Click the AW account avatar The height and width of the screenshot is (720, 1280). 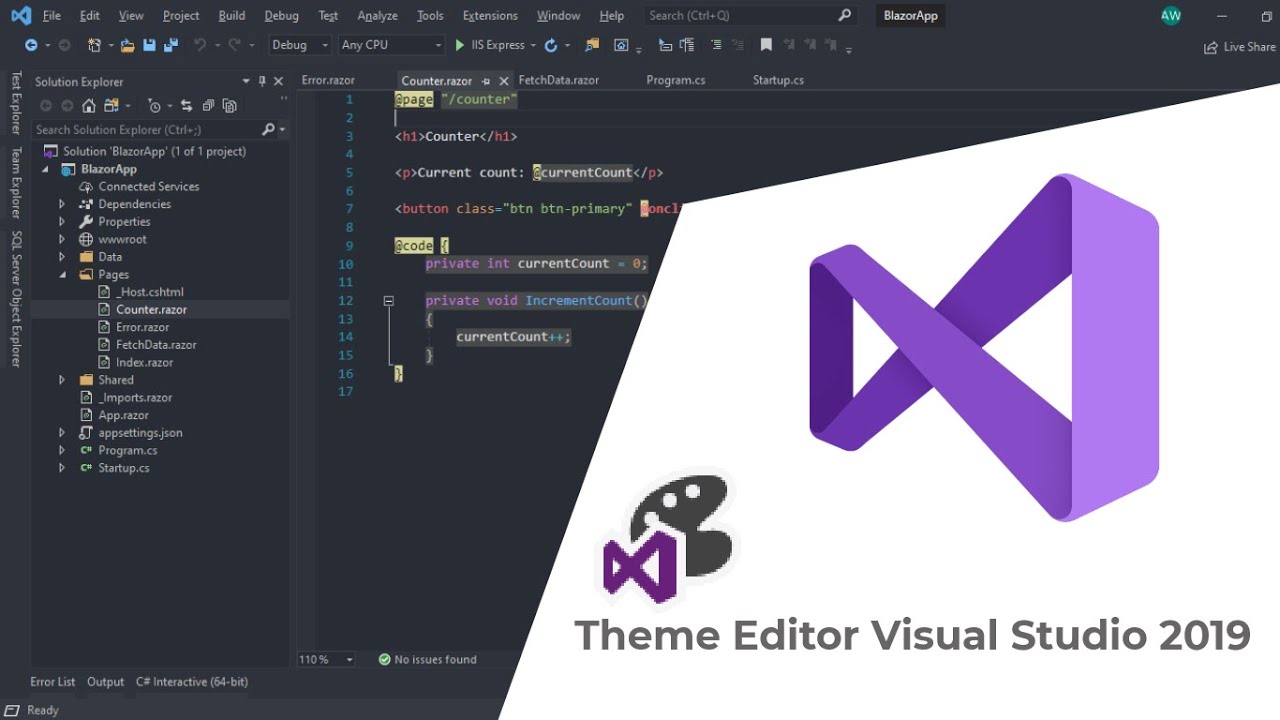point(1170,16)
